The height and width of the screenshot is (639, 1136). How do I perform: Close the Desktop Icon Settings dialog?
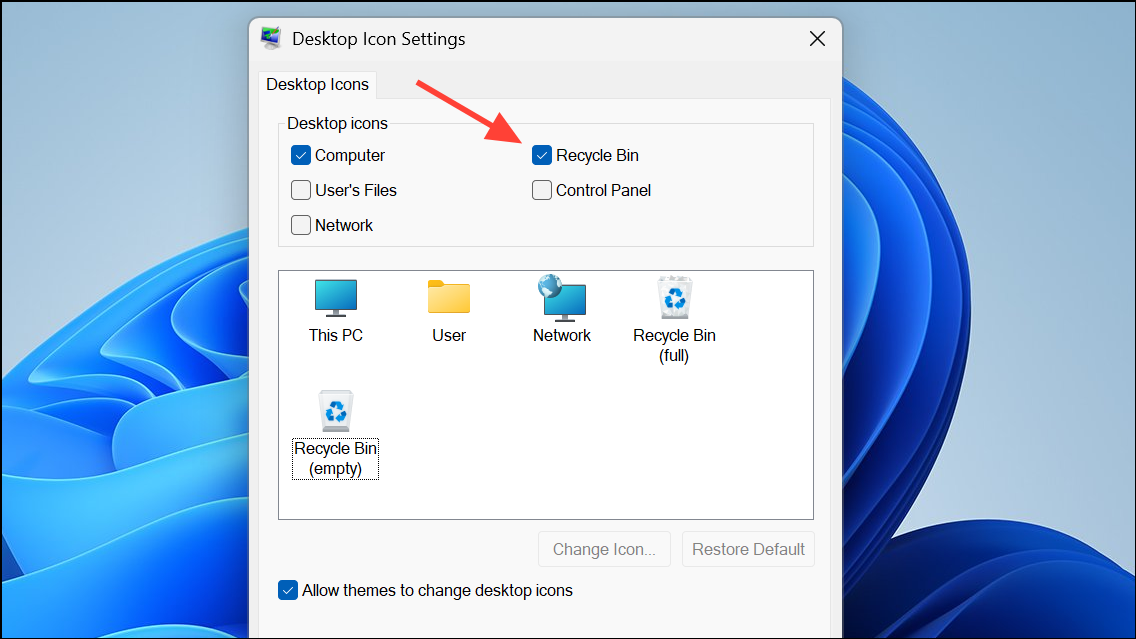tap(817, 39)
